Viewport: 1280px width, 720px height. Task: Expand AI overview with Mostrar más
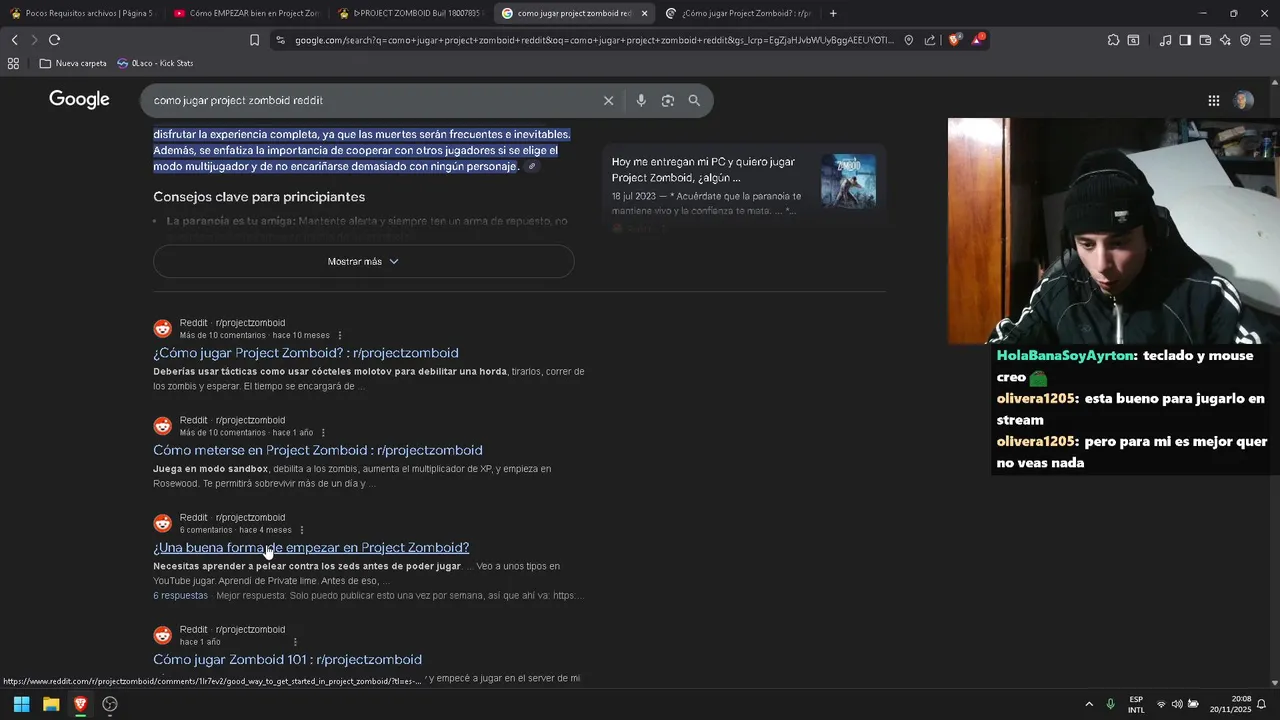[x=363, y=261]
